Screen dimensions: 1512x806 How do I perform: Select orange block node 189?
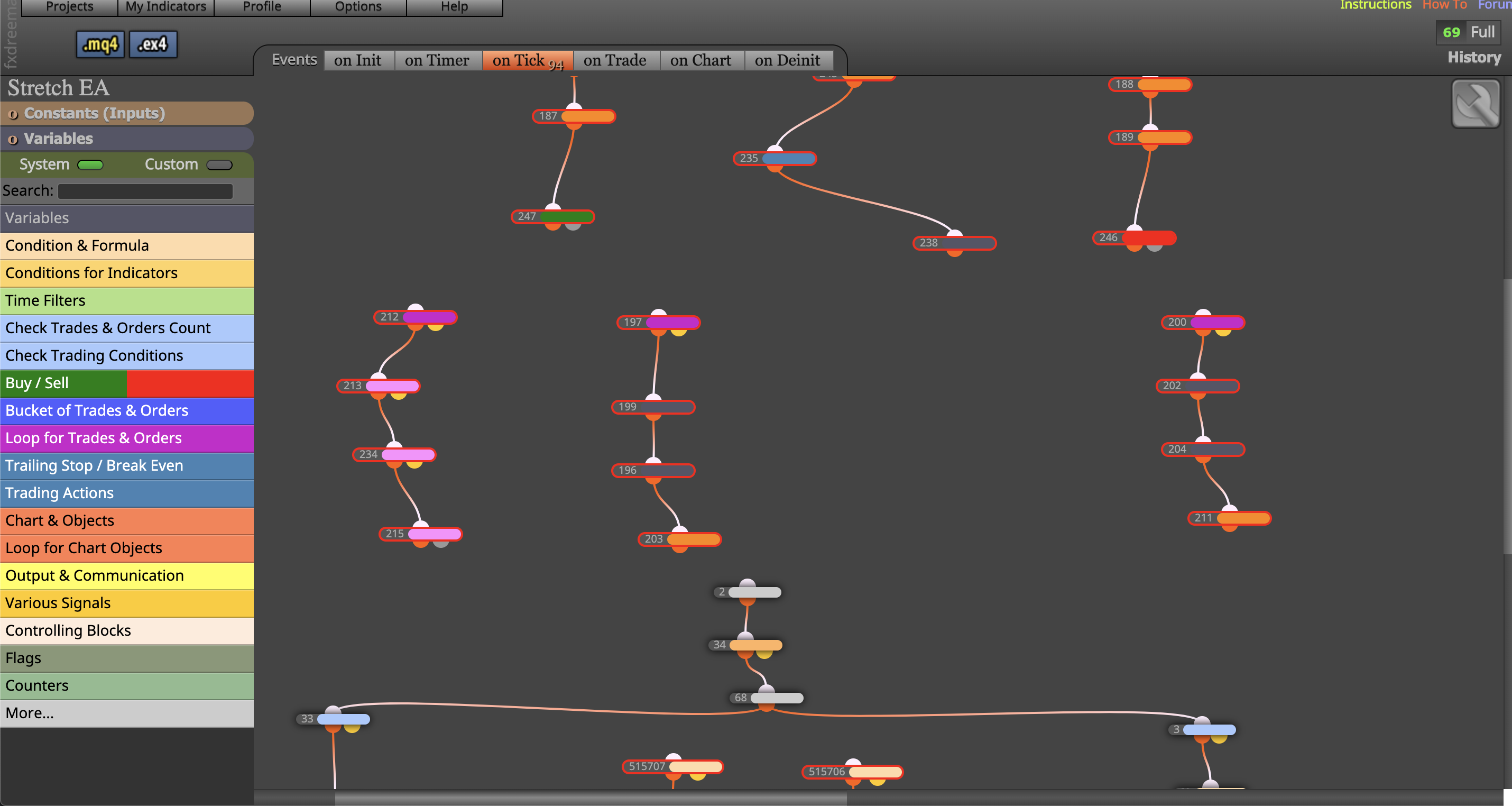click(x=1150, y=138)
